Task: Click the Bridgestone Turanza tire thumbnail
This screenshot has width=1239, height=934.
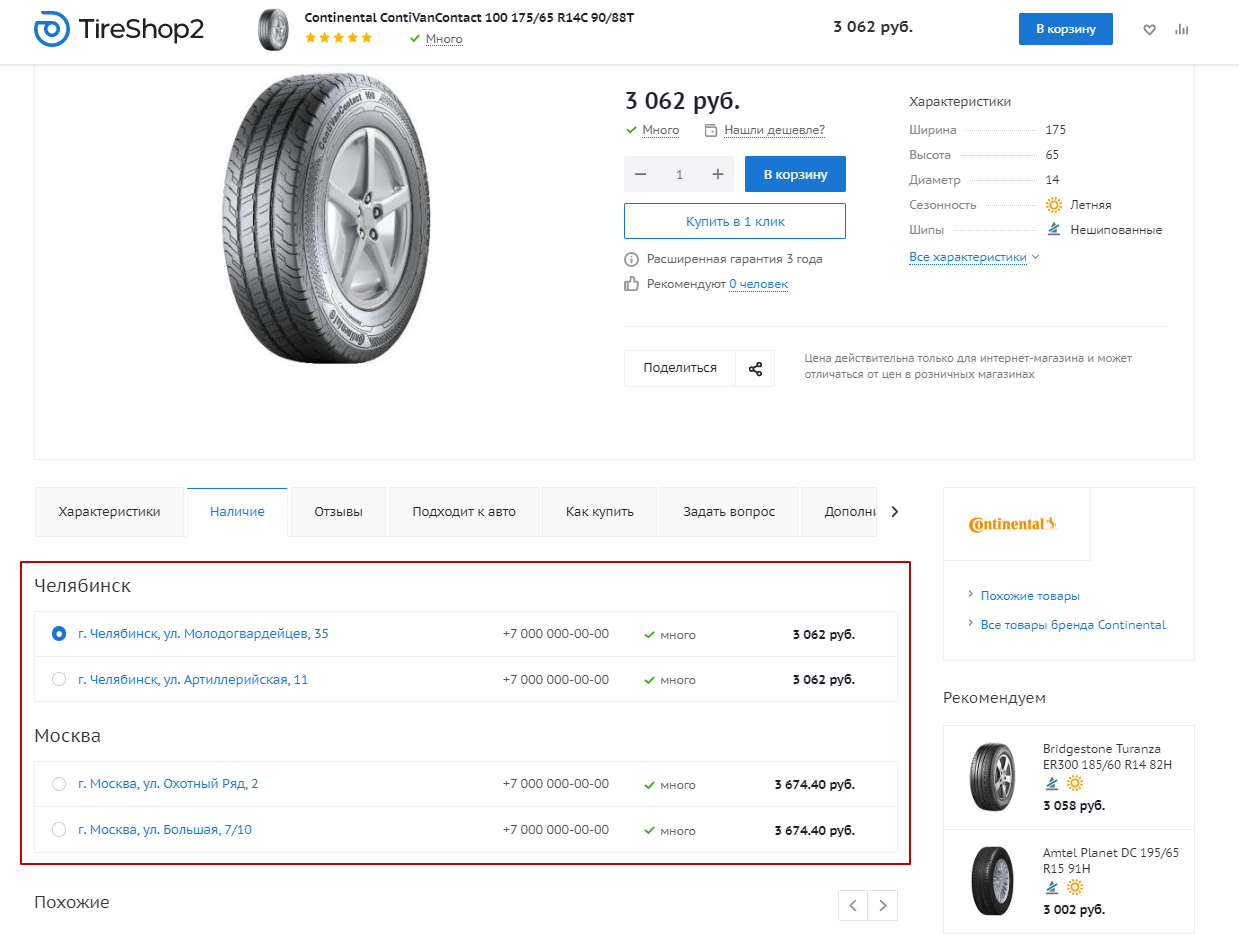Action: point(992,777)
